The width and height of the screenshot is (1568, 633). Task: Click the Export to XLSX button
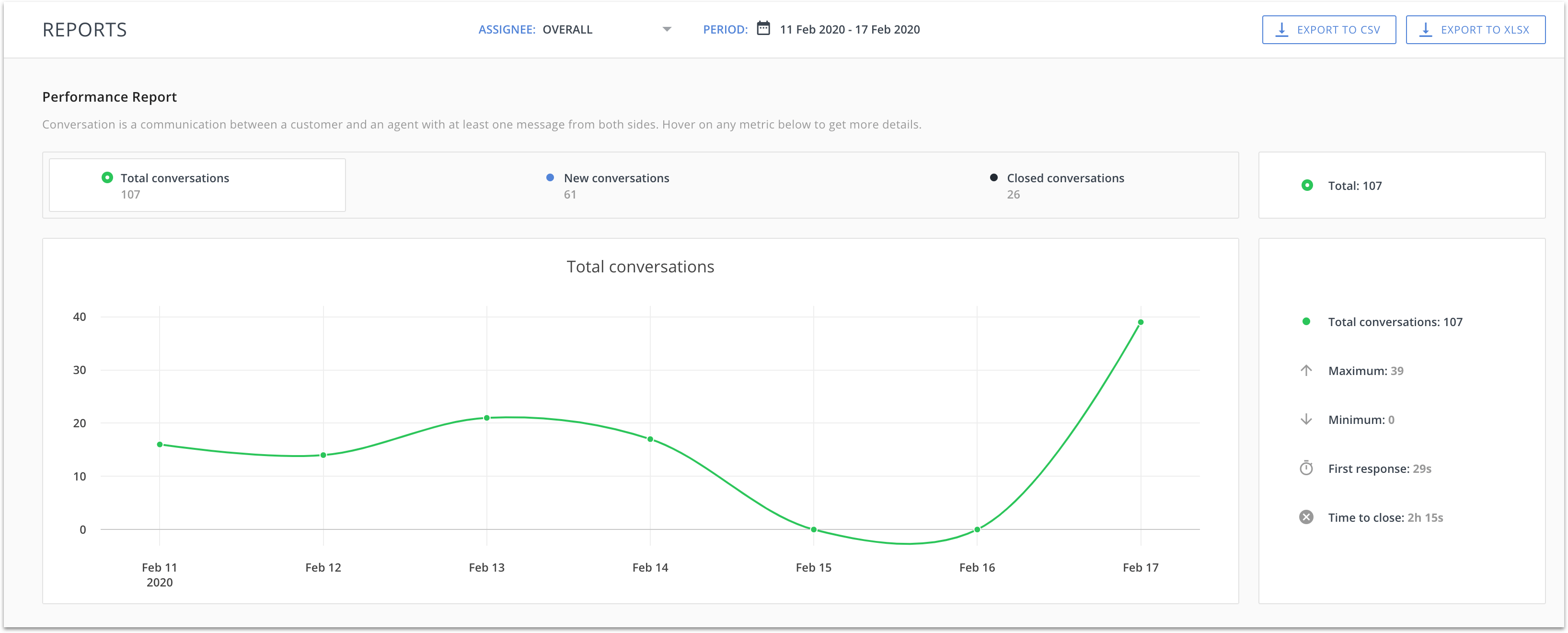click(1475, 30)
